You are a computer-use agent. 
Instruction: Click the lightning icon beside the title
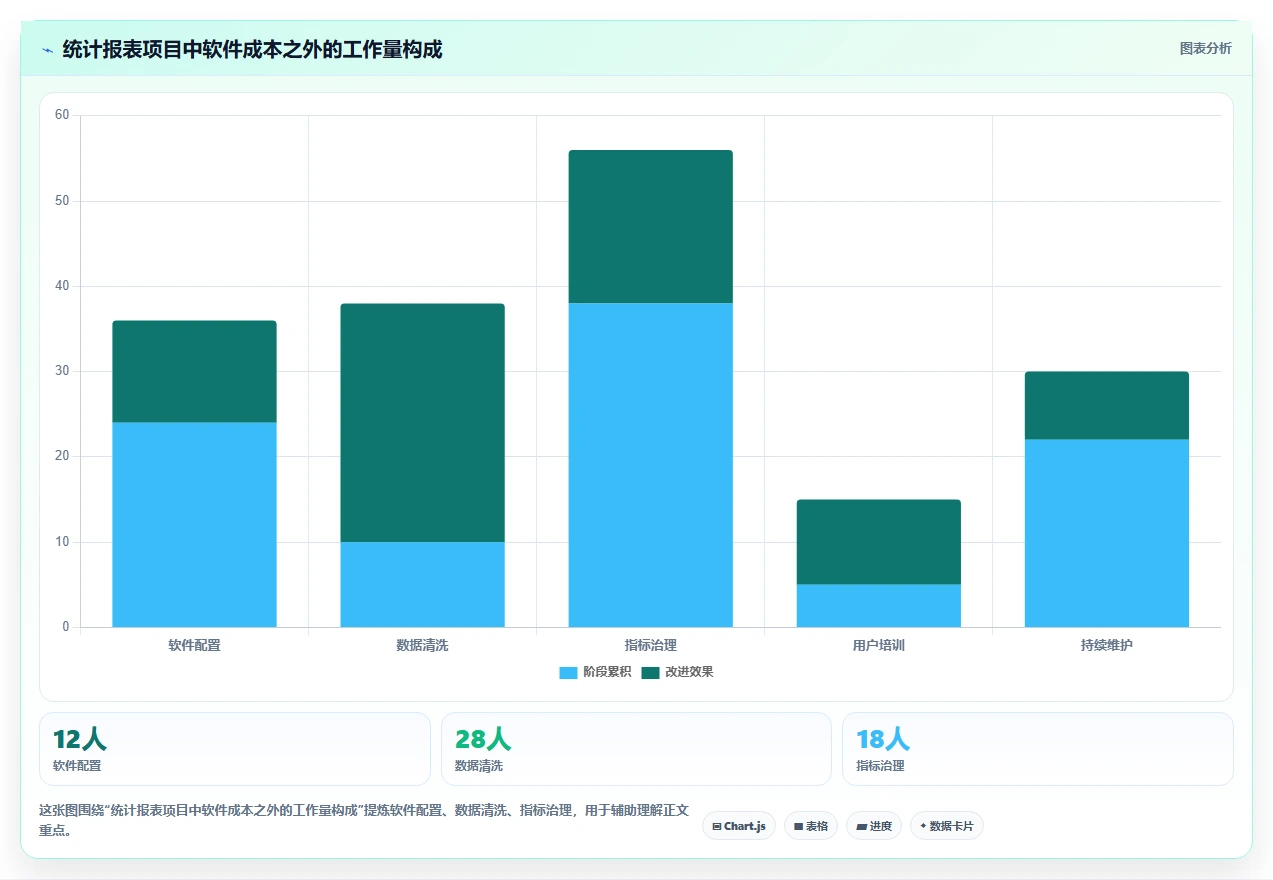[x=47, y=49]
